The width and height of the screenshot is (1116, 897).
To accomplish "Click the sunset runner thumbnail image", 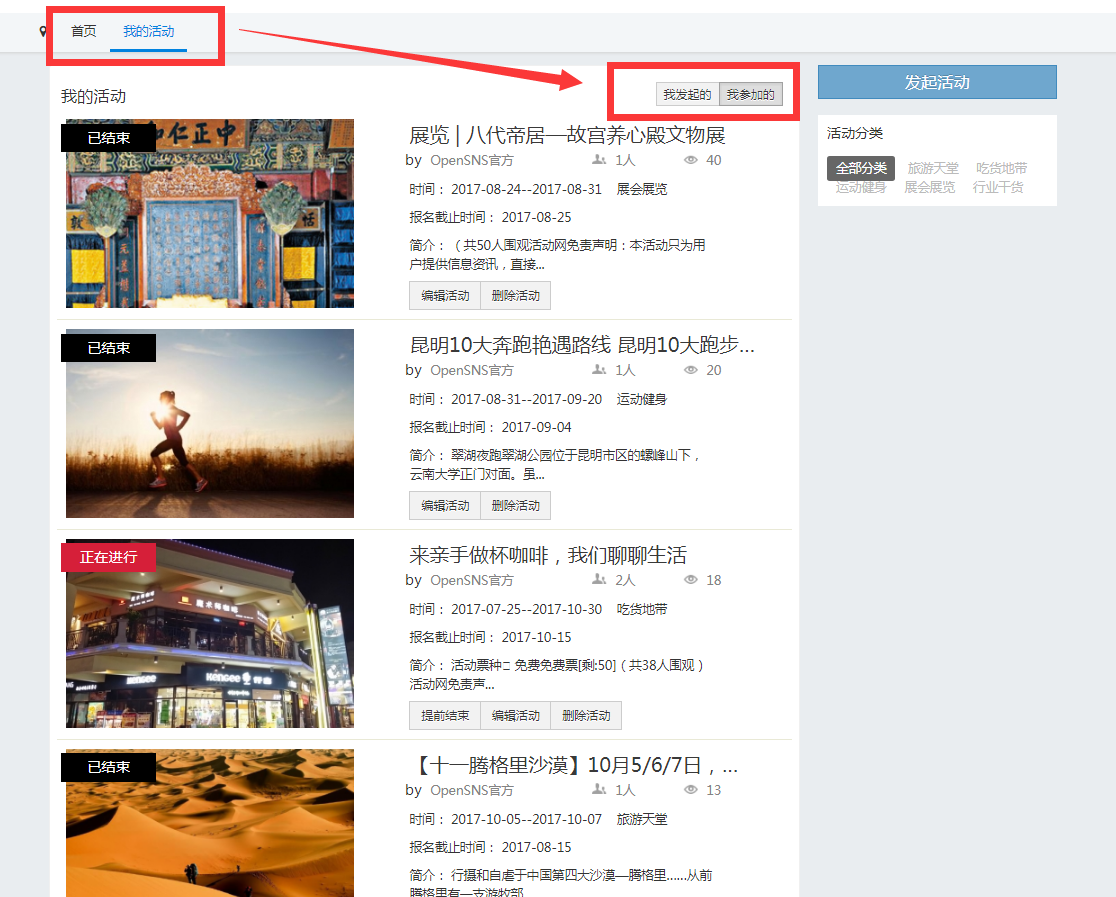I will 210,424.
